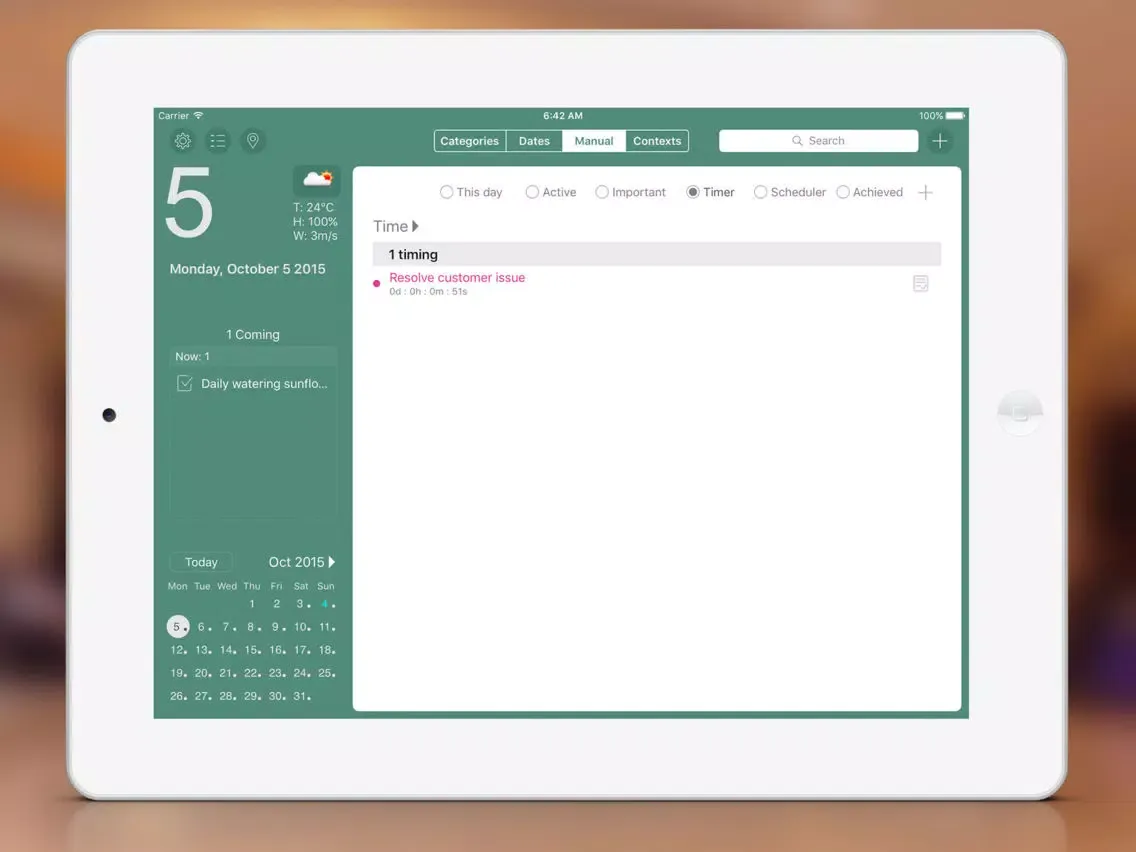Click the note icon beside Resolve customer issue
The image size is (1136, 852).
click(920, 283)
